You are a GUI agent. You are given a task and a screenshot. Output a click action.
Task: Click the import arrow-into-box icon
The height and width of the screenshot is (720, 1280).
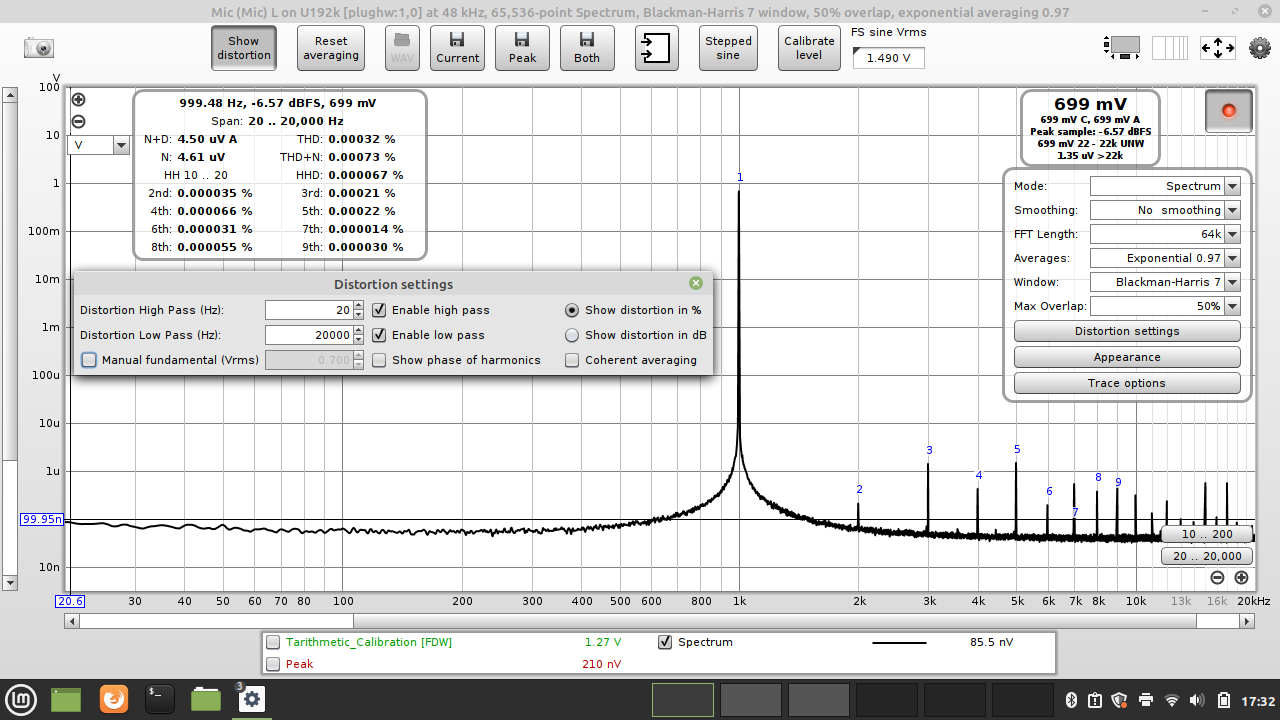(x=656, y=48)
